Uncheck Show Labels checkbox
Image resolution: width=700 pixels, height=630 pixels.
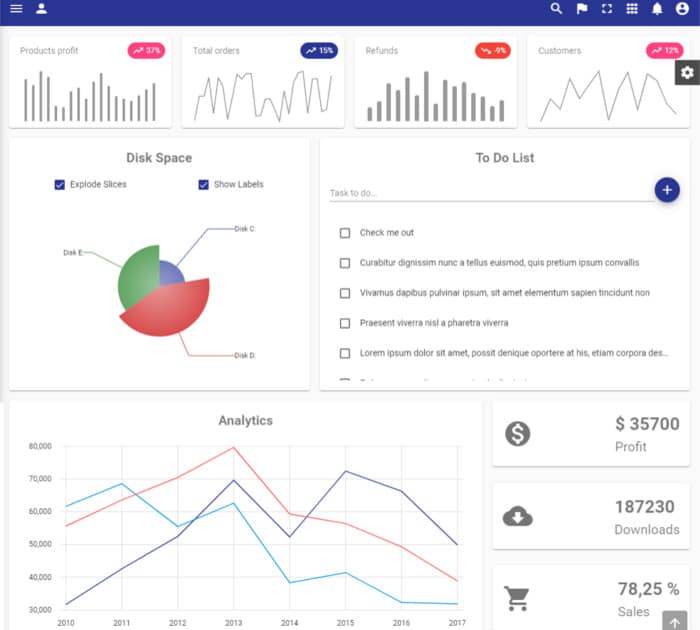tap(204, 184)
